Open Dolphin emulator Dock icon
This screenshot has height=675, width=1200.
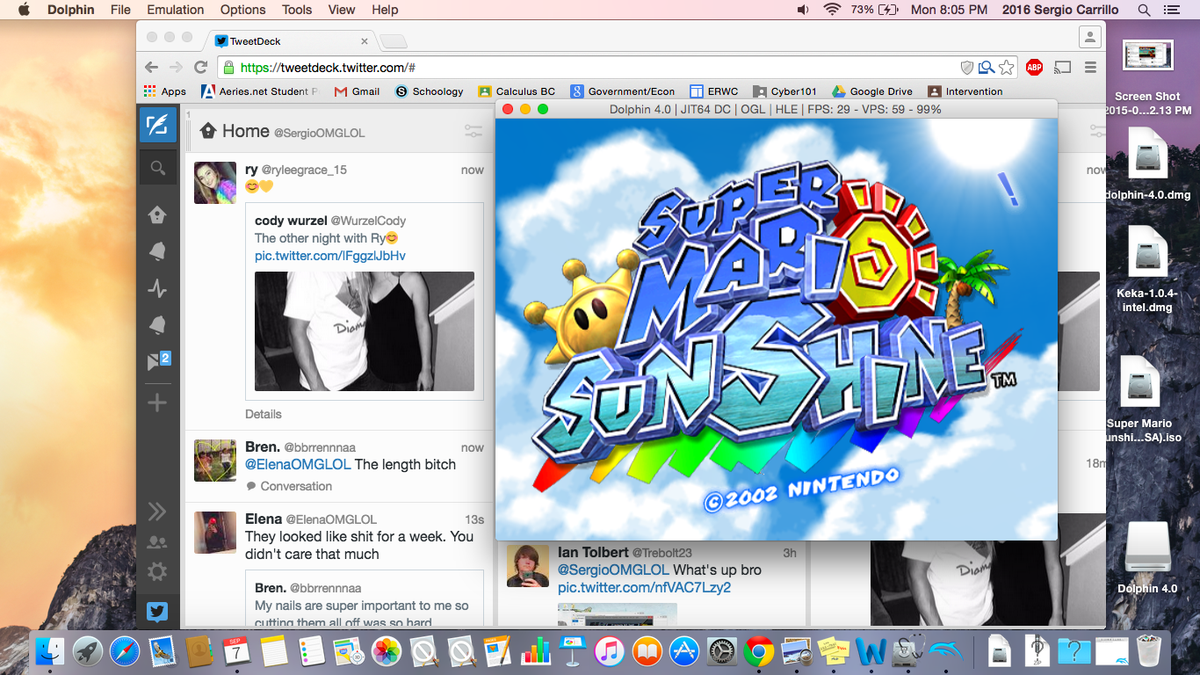coord(946,652)
